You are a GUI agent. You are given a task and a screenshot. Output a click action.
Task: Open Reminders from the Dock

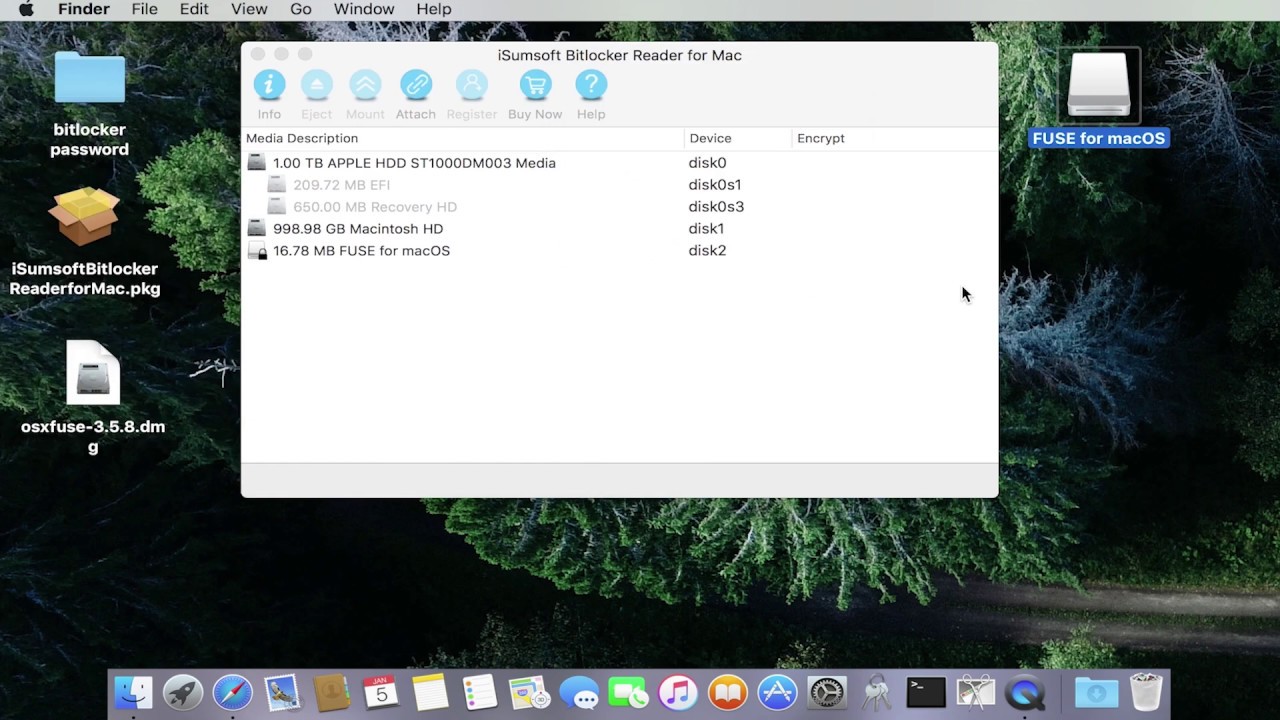tap(480, 692)
